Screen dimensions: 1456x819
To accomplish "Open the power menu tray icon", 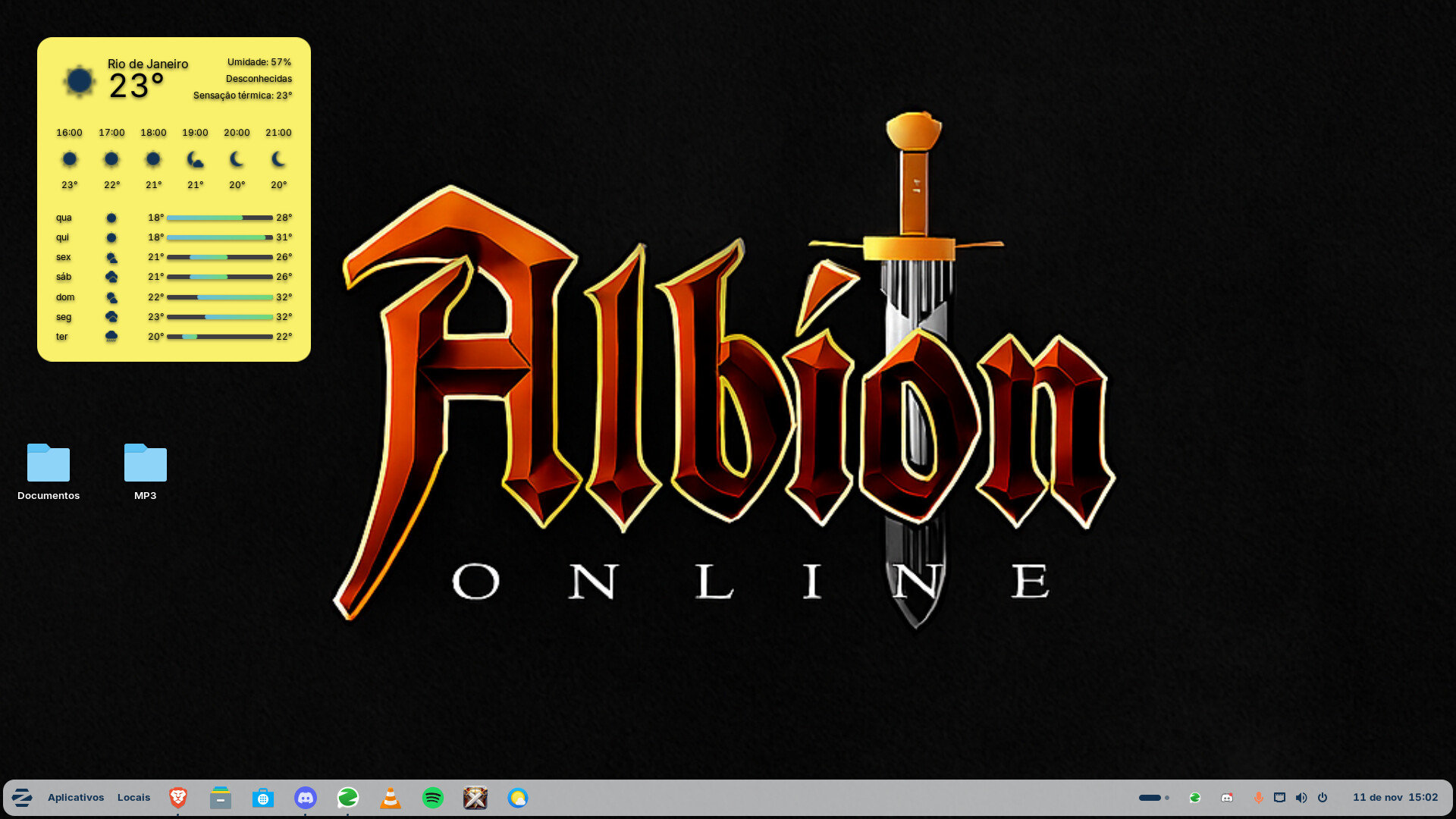I will pos(1323,798).
